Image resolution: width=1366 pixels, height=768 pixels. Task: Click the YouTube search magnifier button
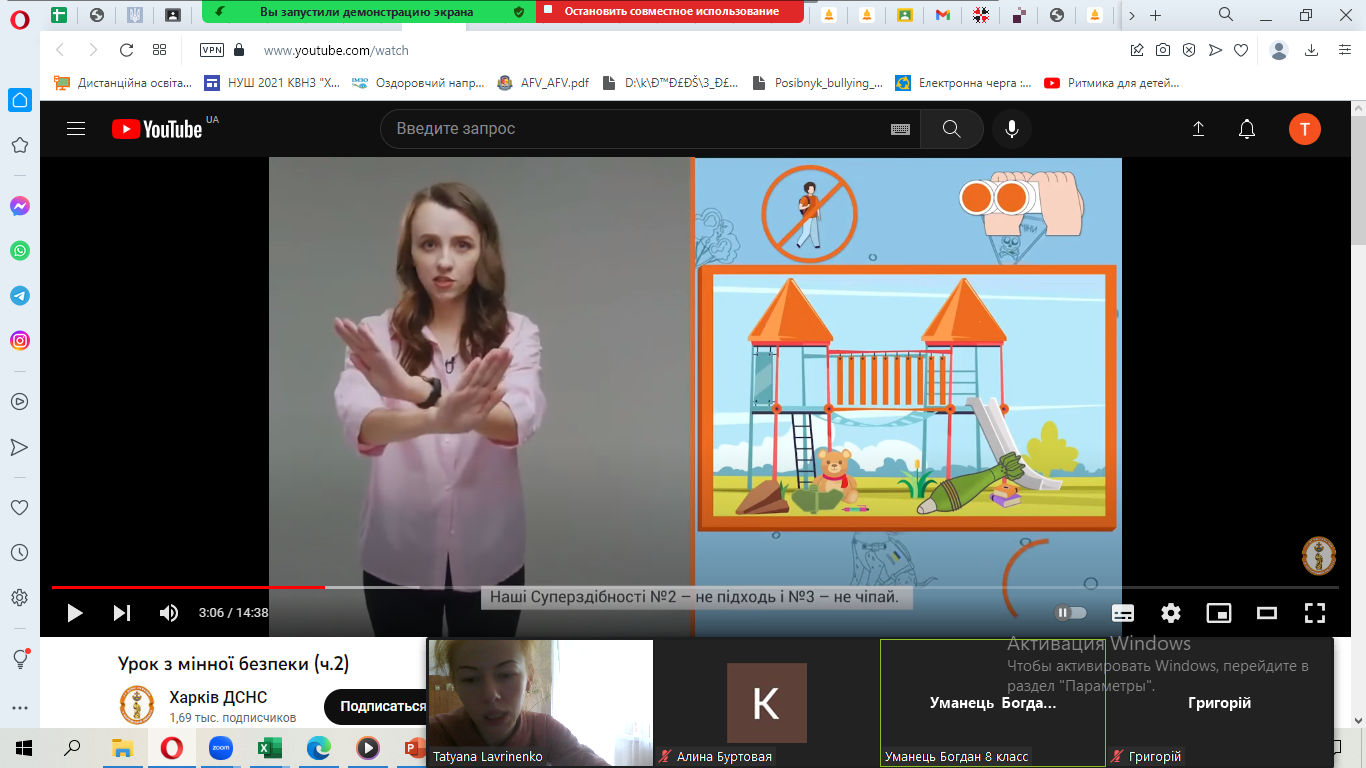tap(951, 129)
